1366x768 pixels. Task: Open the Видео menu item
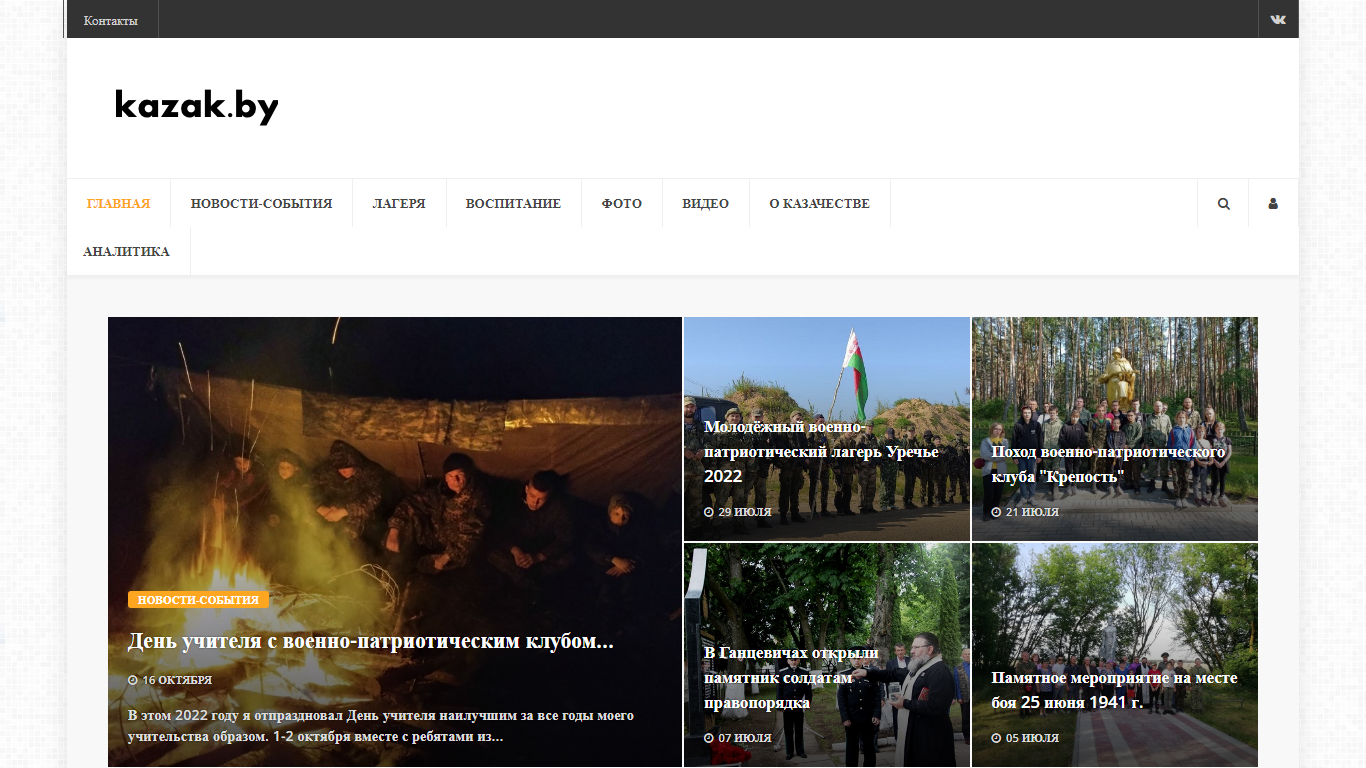click(x=706, y=203)
